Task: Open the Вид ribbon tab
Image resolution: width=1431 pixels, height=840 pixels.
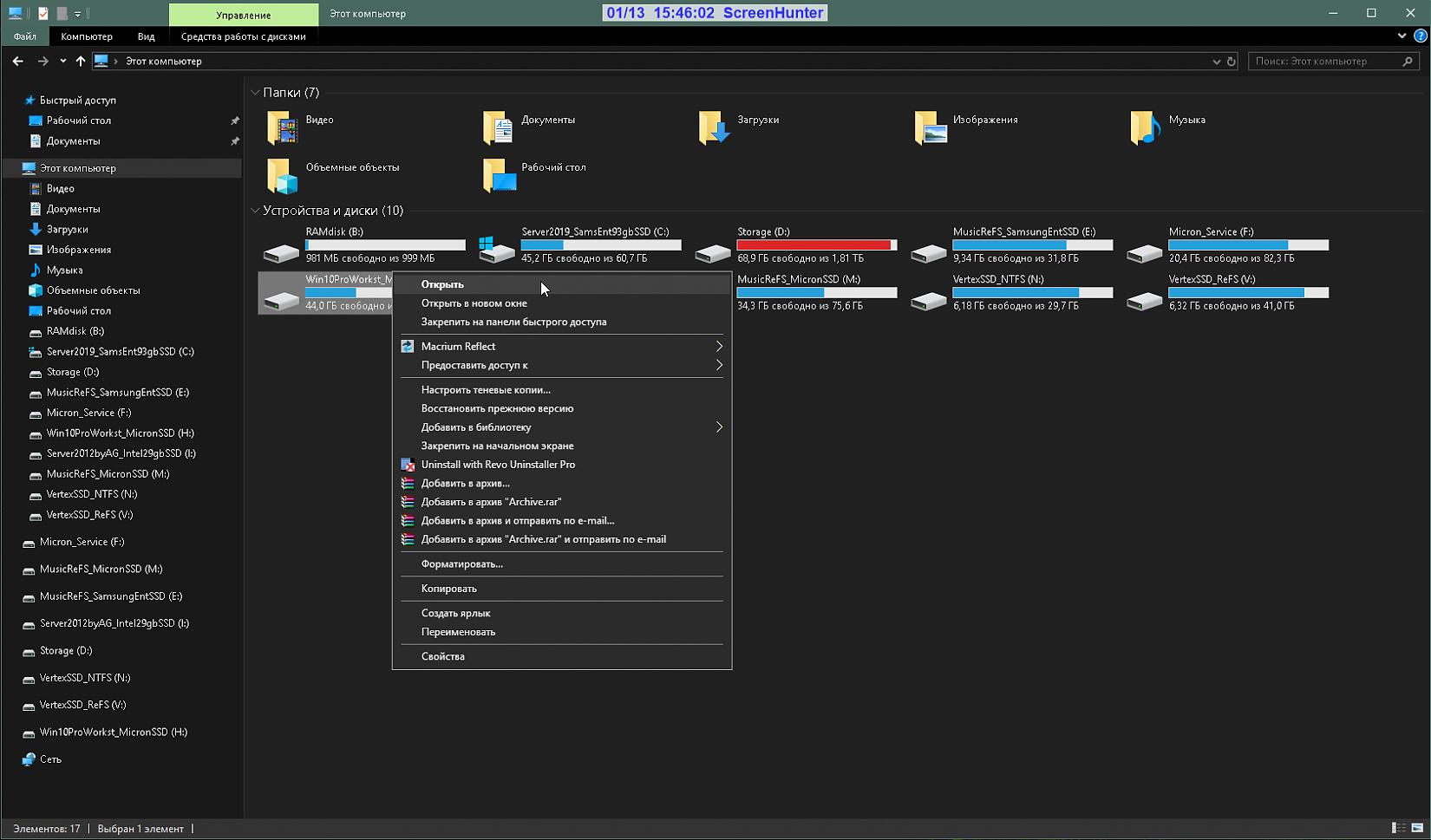Action: tap(146, 36)
